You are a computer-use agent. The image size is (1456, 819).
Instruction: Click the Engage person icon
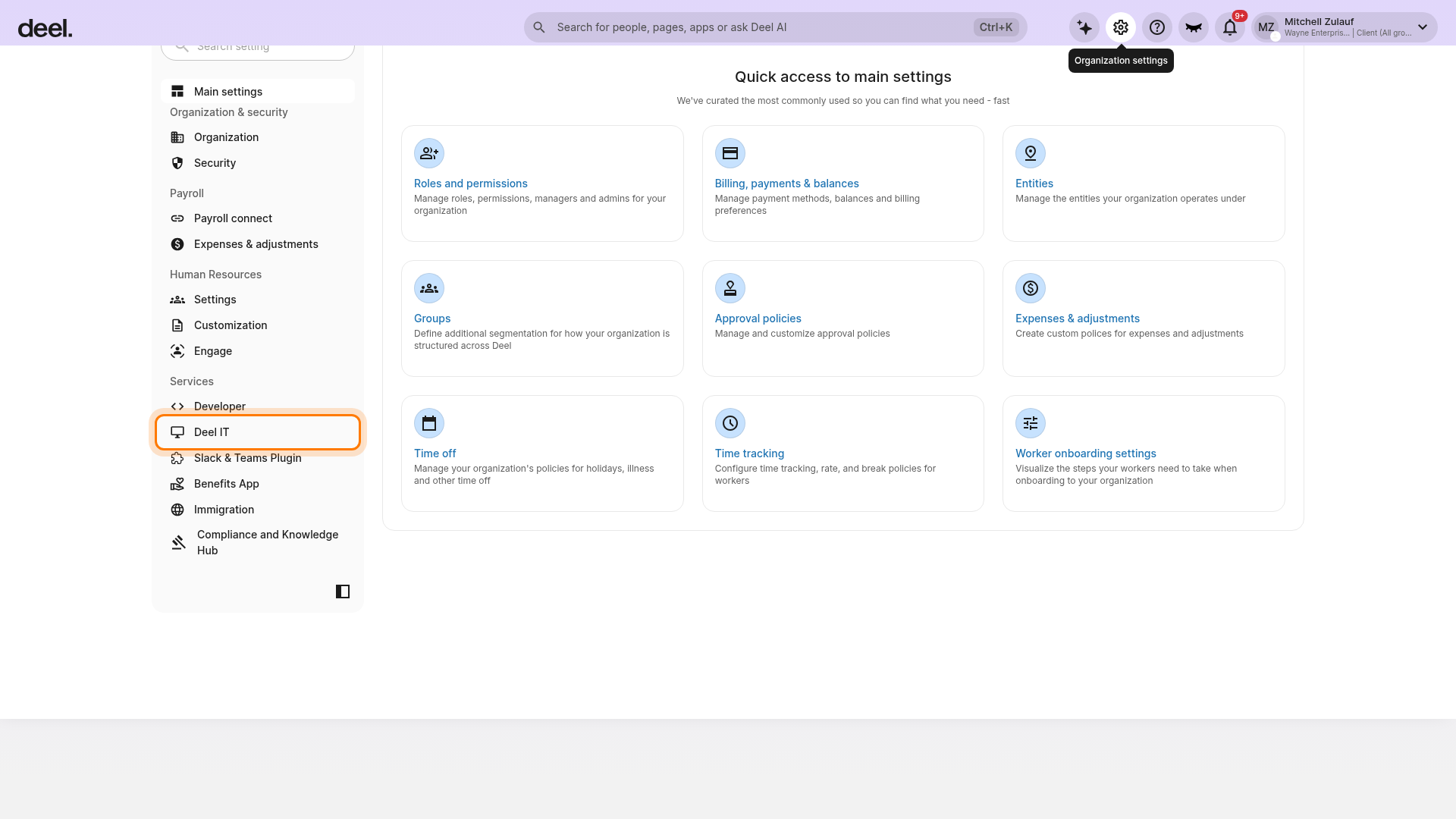coord(177,351)
